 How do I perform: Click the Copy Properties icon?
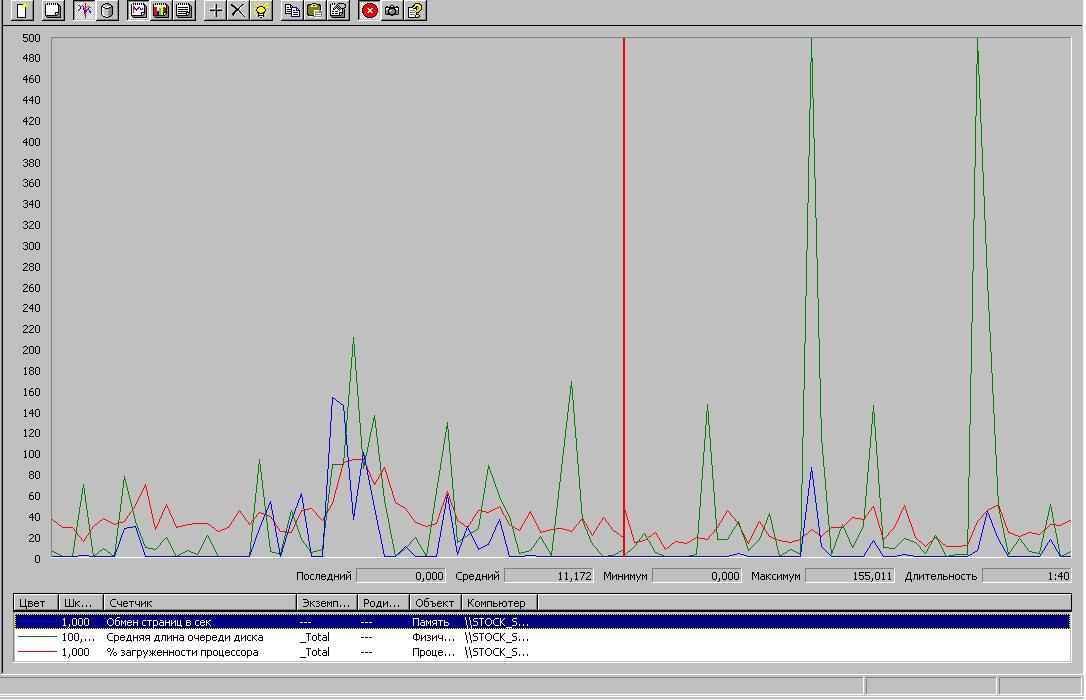click(292, 11)
